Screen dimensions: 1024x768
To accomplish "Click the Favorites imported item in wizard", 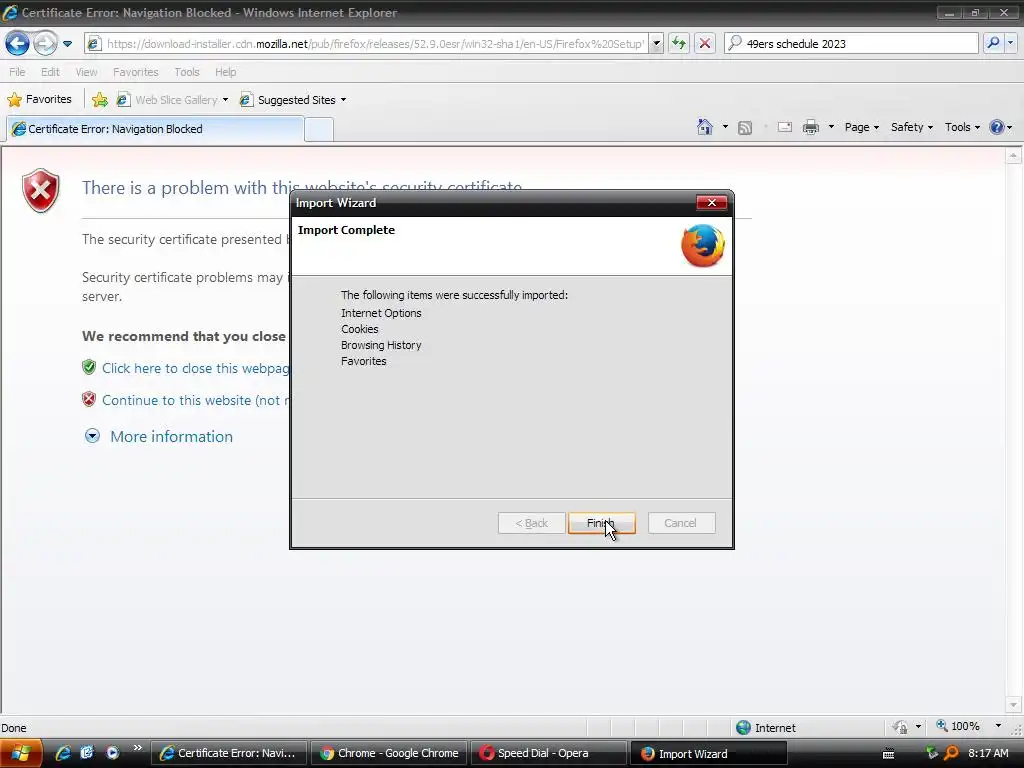I will coord(364,361).
